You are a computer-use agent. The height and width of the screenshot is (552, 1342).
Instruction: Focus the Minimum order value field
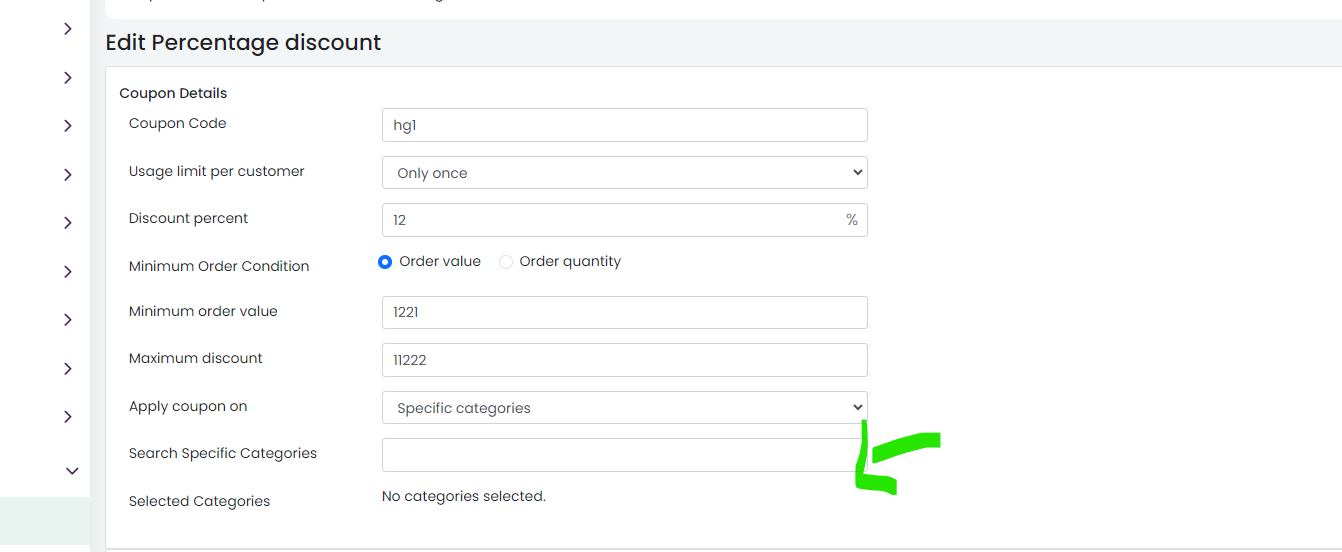625,312
